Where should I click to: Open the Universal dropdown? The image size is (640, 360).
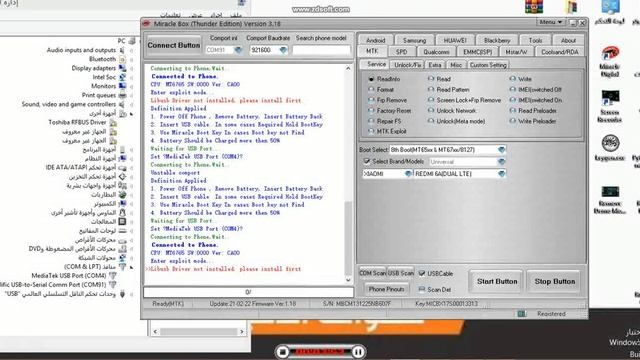(x=502, y=162)
